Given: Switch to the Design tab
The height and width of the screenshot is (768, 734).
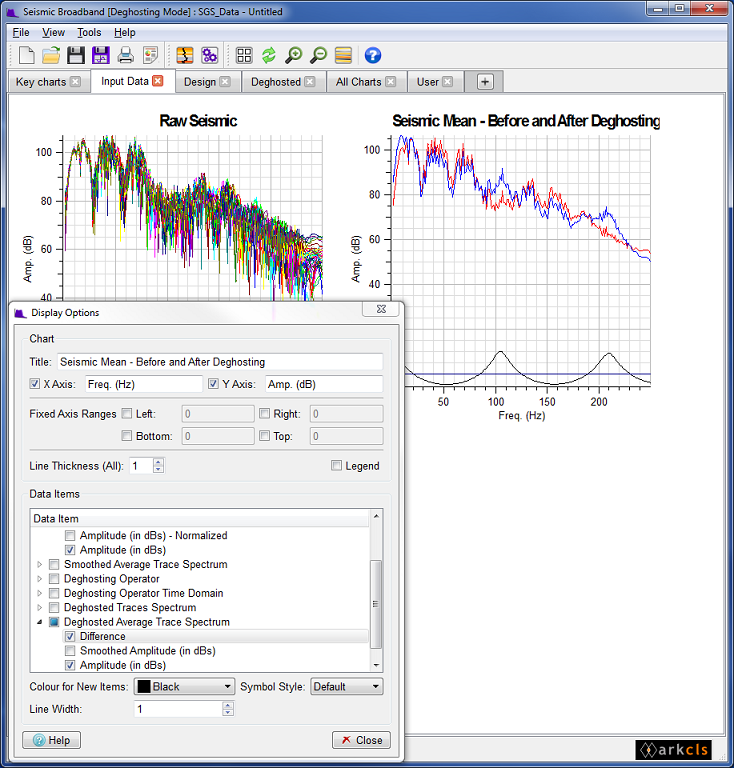Looking at the screenshot, I should click(x=200, y=82).
